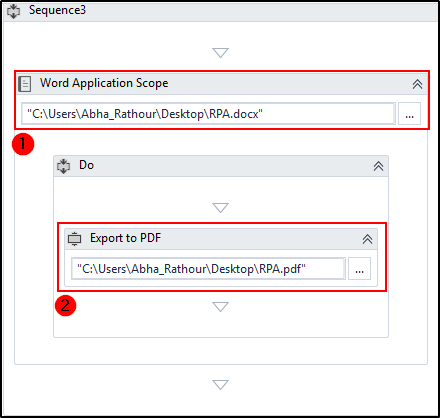The height and width of the screenshot is (418, 440).
Task: Click the insertion triangle above Export to PDF
Action: 220,208
